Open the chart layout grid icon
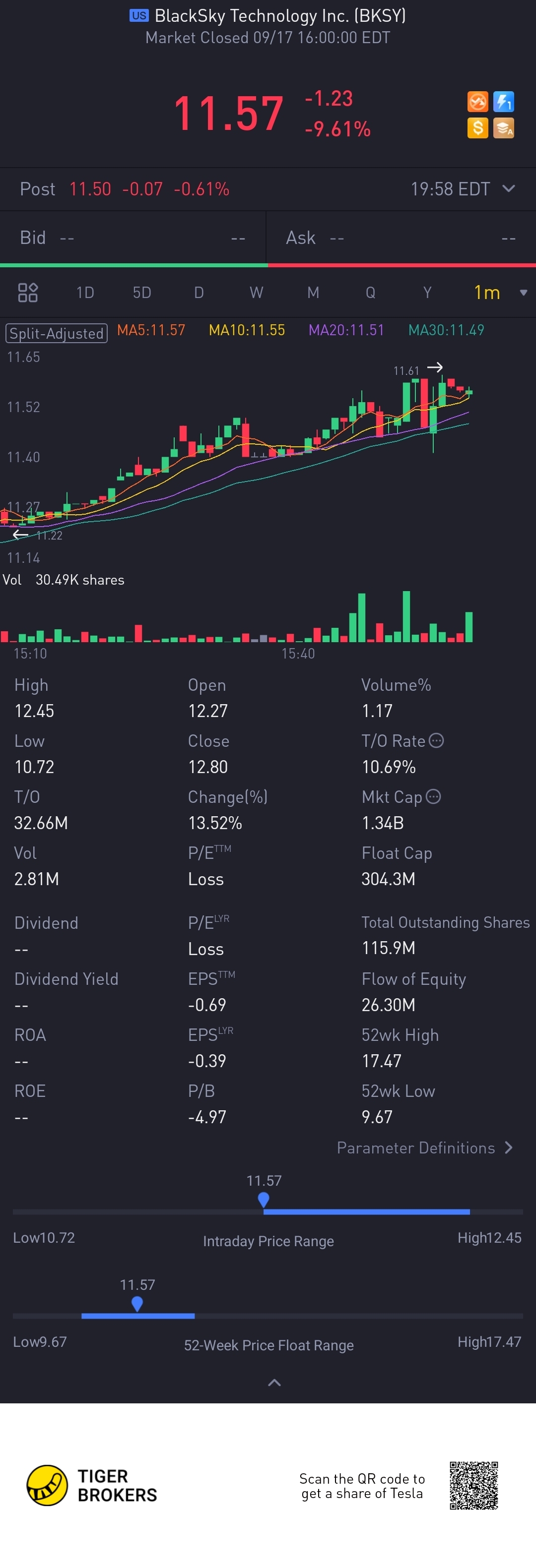Image resolution: width=536 pixels, height=1568 pixels. pos(28,293)
